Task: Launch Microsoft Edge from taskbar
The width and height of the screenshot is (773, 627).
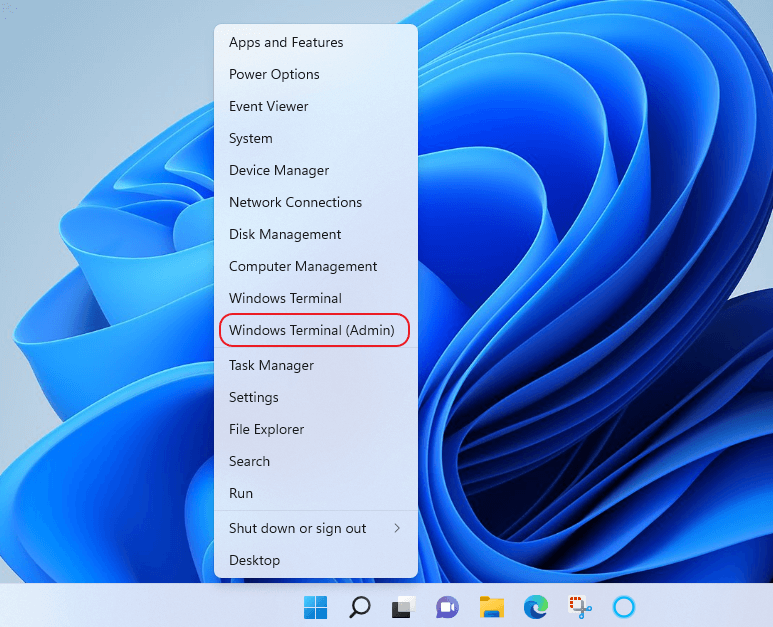Action: [x=535, y=607]
